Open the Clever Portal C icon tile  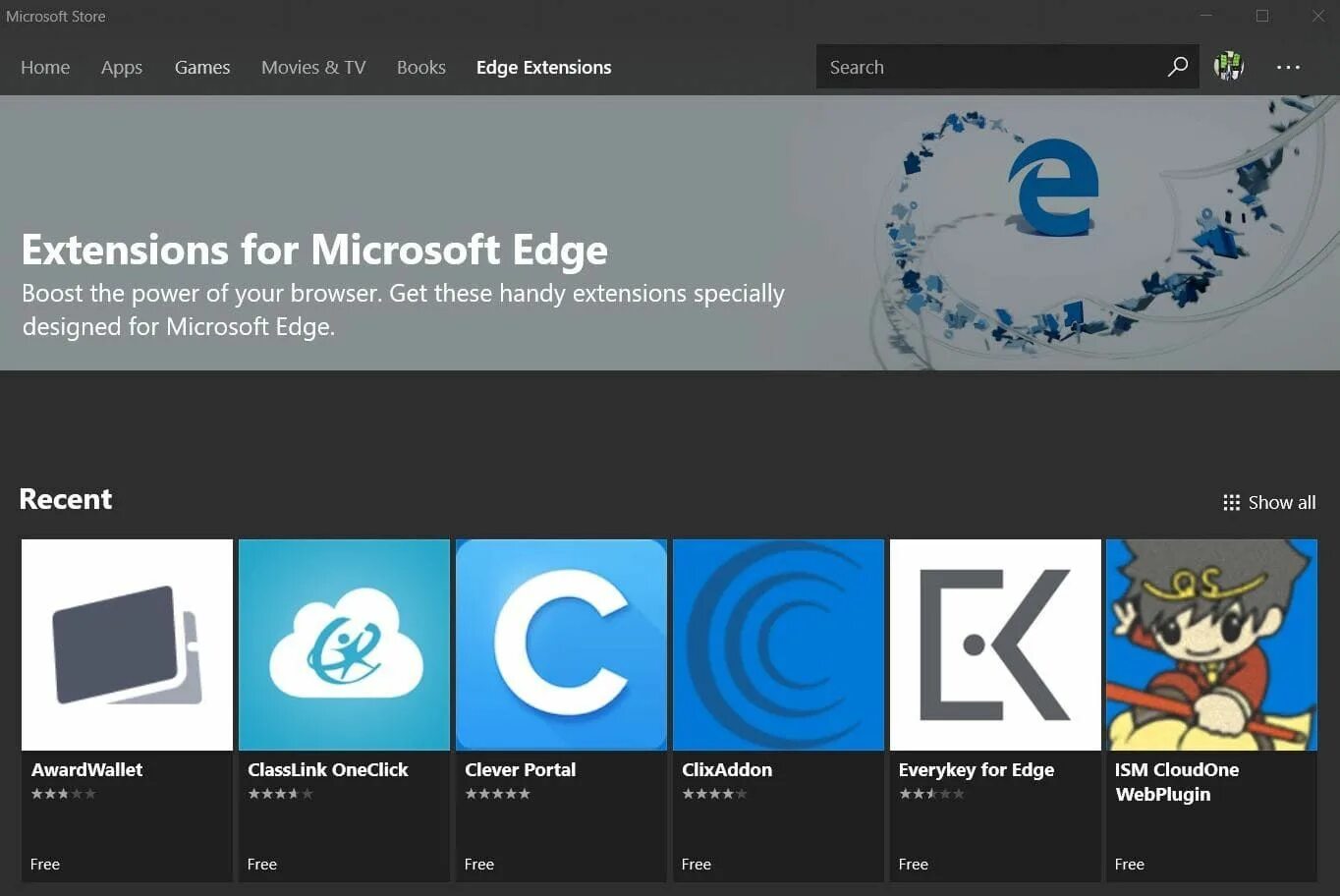coord(561,644)
